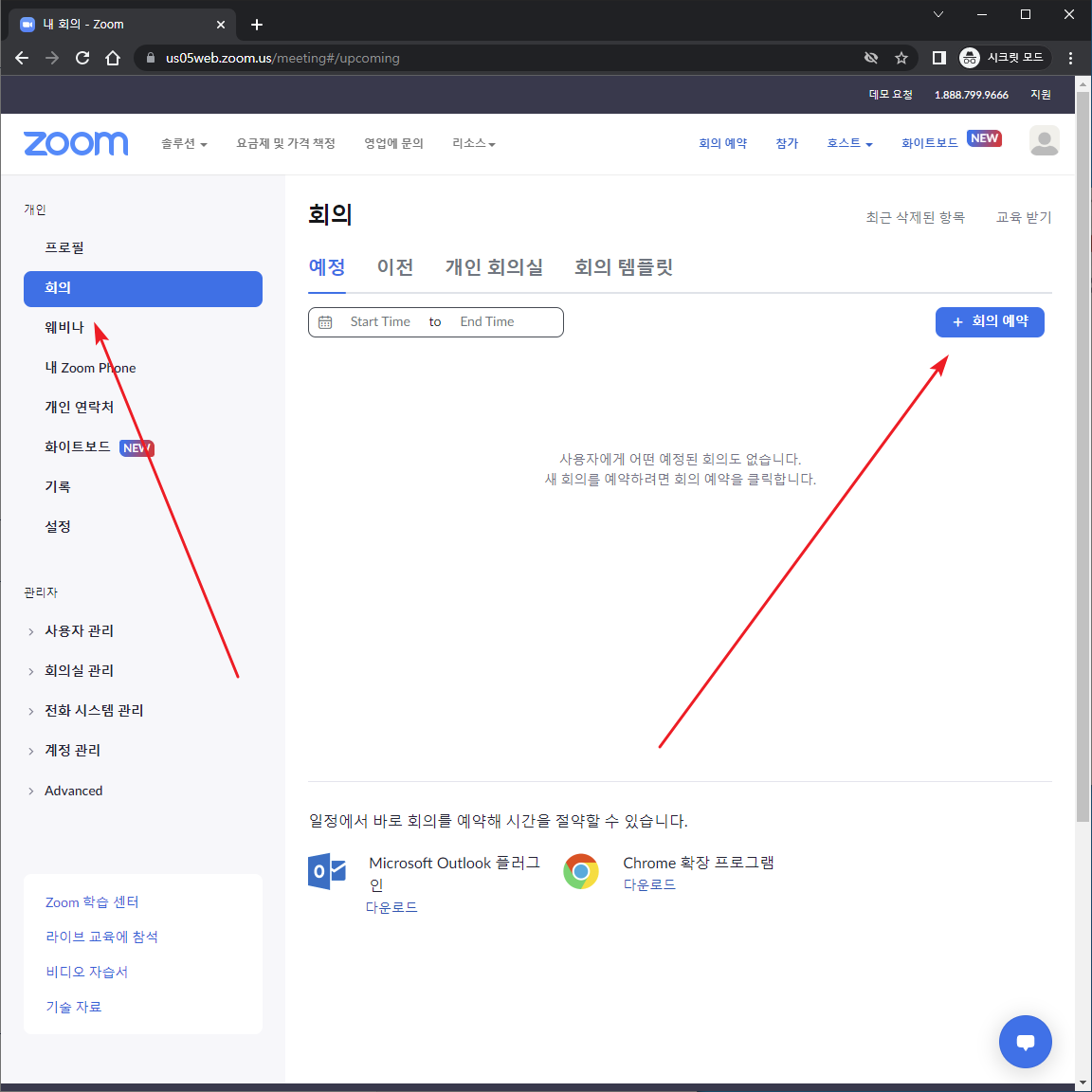
Task: Click 교육 받기 link
Action: pyautogui.click(x=1023, y=217)
